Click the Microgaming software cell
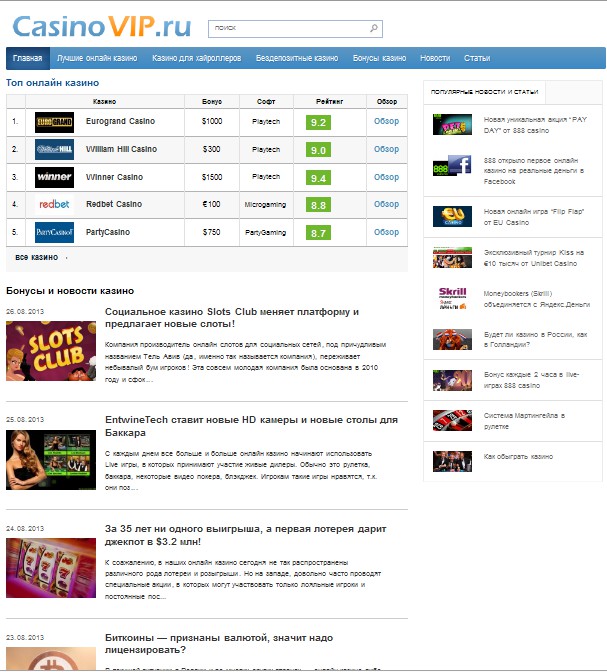 coord(265,204)
